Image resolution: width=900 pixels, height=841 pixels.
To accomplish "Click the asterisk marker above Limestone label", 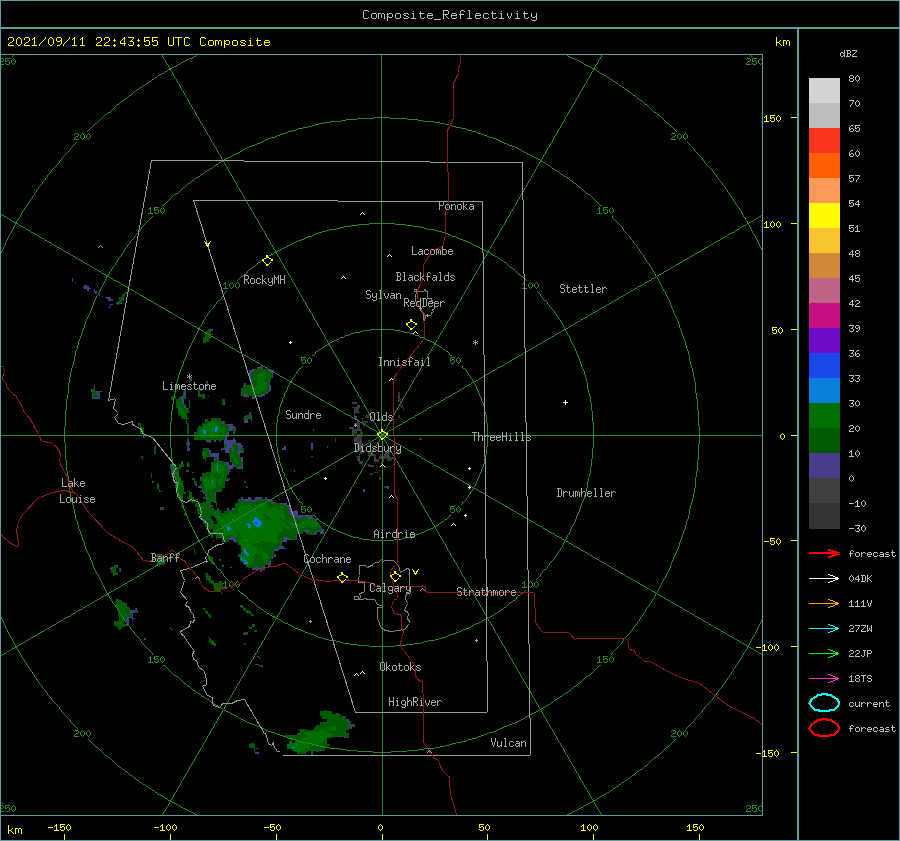I will pyautogui.click(x=189, y=377).
